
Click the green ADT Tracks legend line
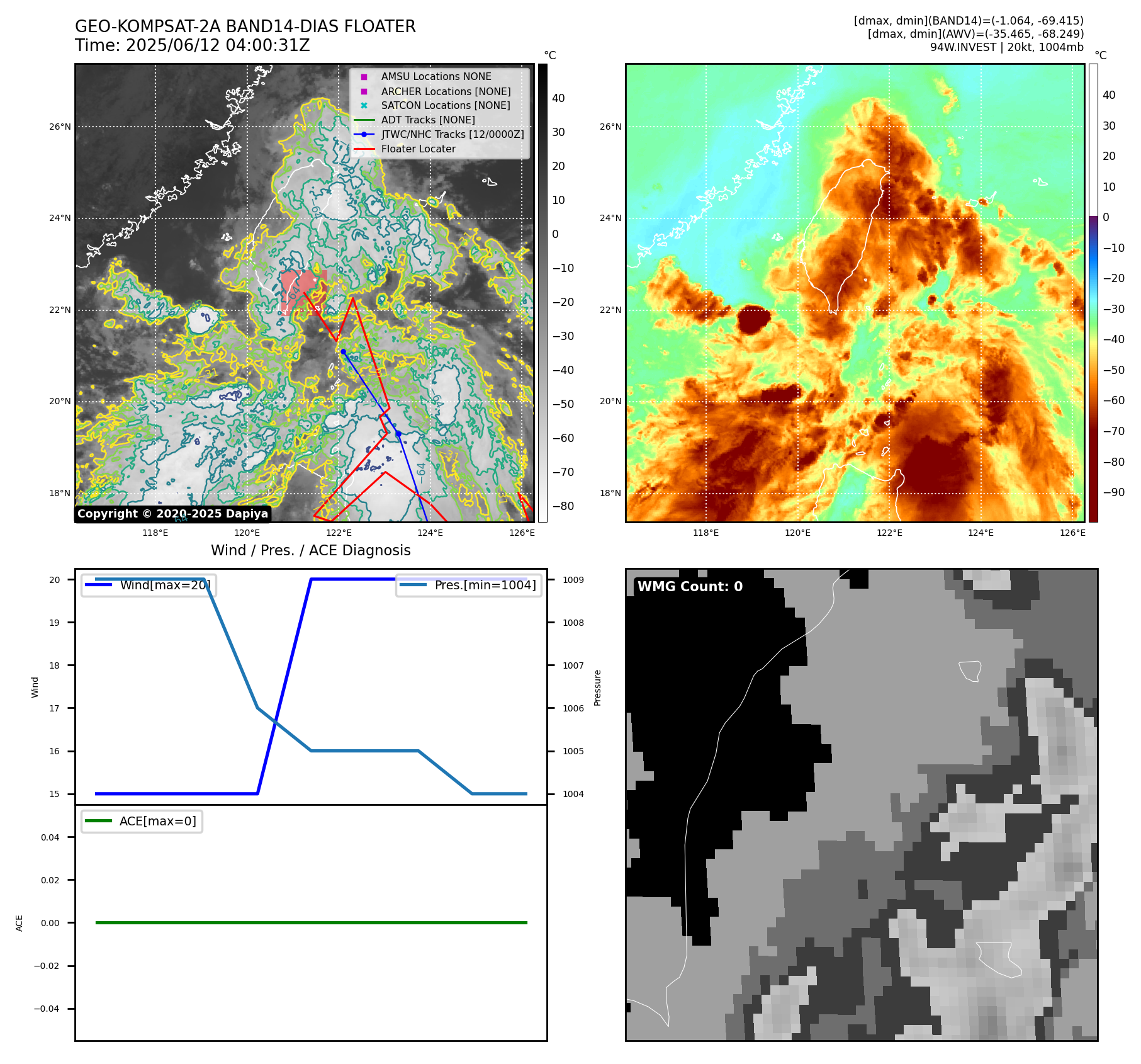tap(364, 120)
